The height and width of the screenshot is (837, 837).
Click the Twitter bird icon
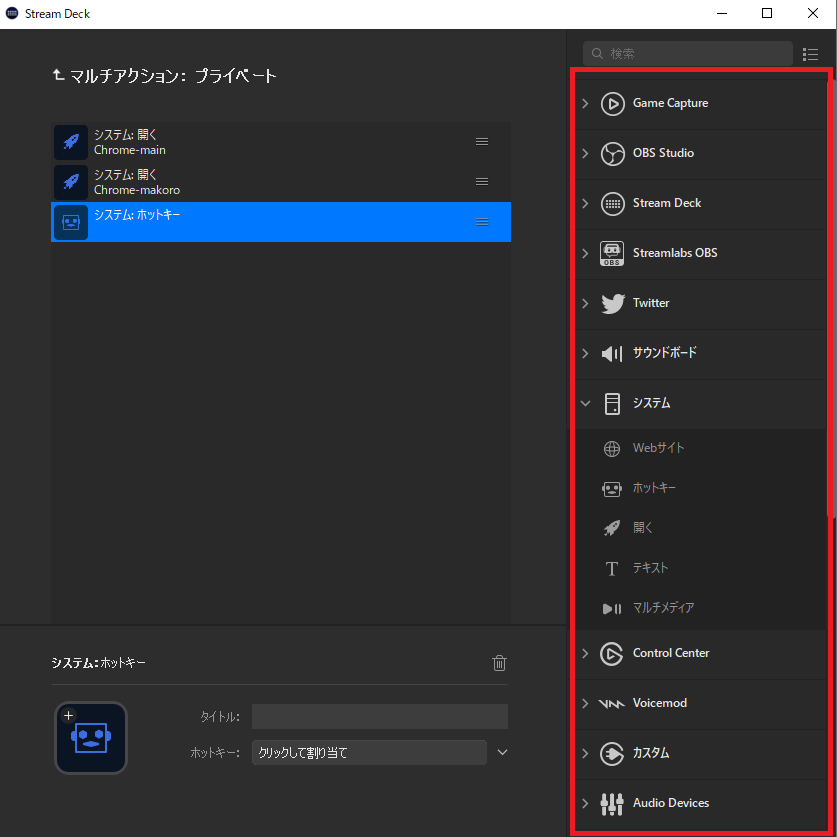click(612, 304)
